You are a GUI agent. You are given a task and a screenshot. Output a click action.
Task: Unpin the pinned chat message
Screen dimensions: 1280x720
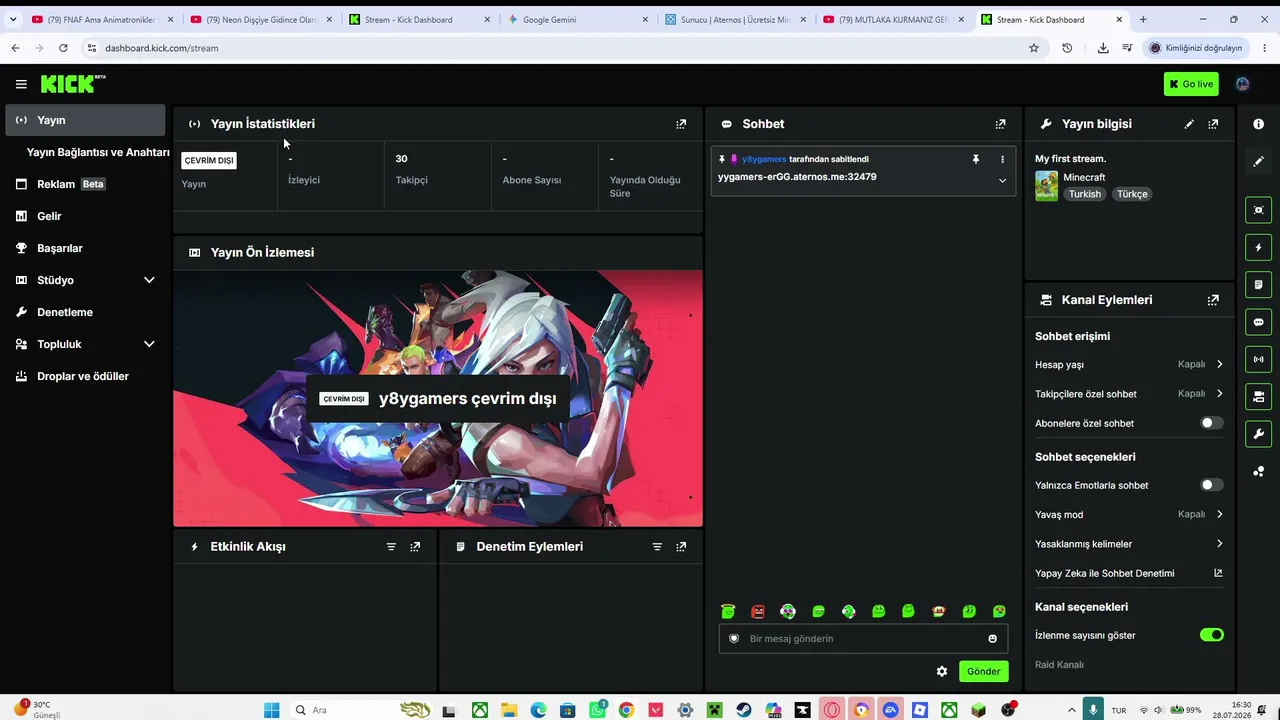point(976,159)
